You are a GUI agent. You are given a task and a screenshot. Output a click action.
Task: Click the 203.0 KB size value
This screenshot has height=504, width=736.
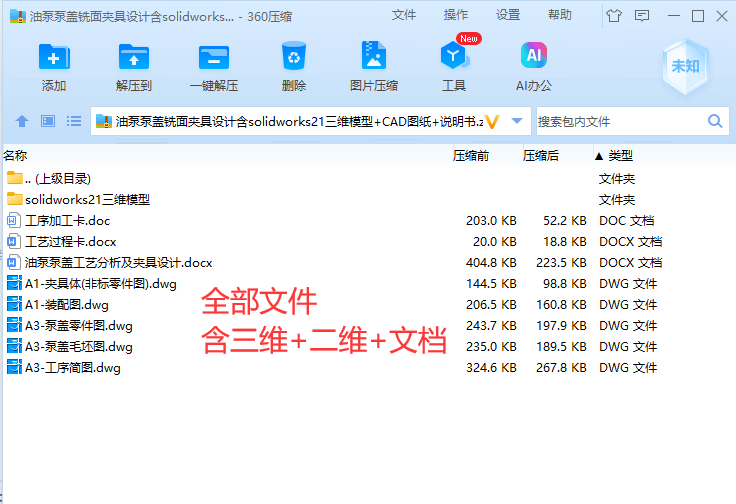[491, 221]
